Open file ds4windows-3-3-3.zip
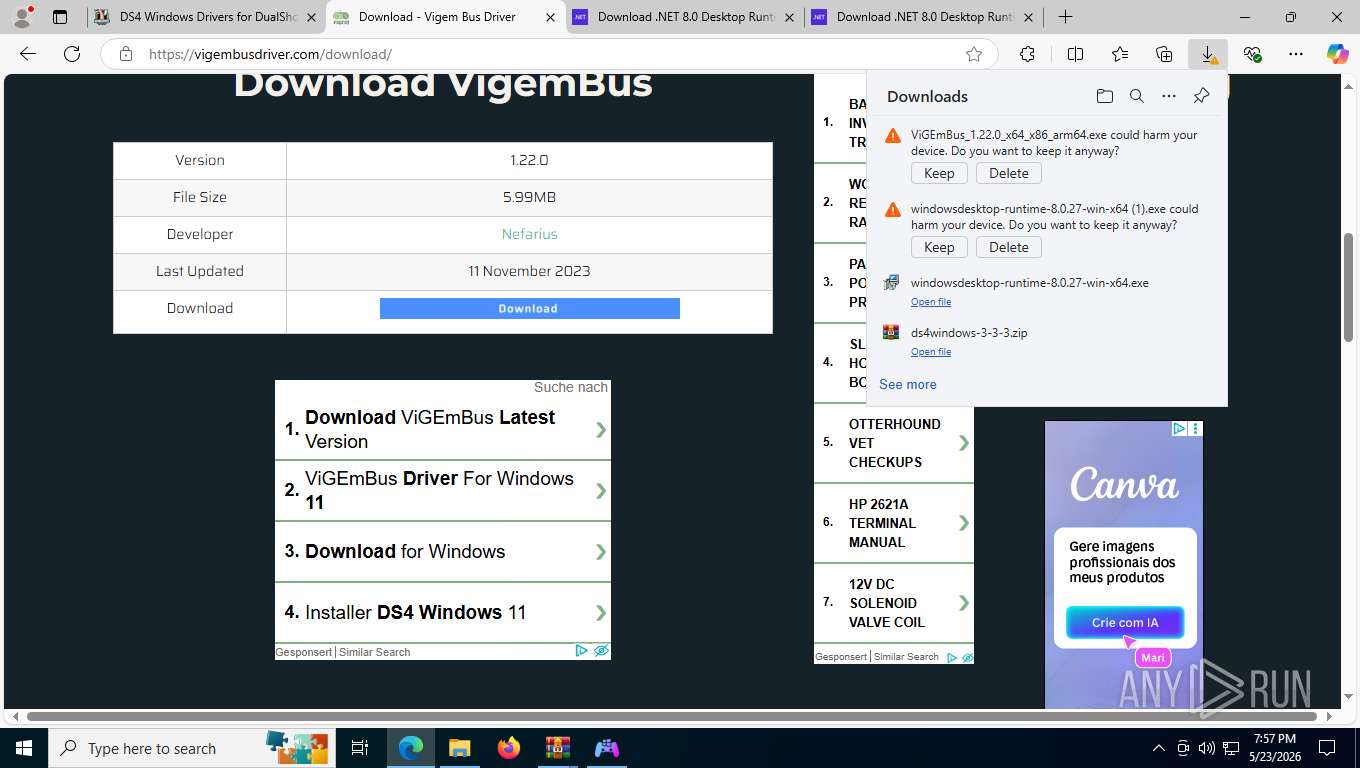The height and width of the screenshot is (768, 1360). 931,352
